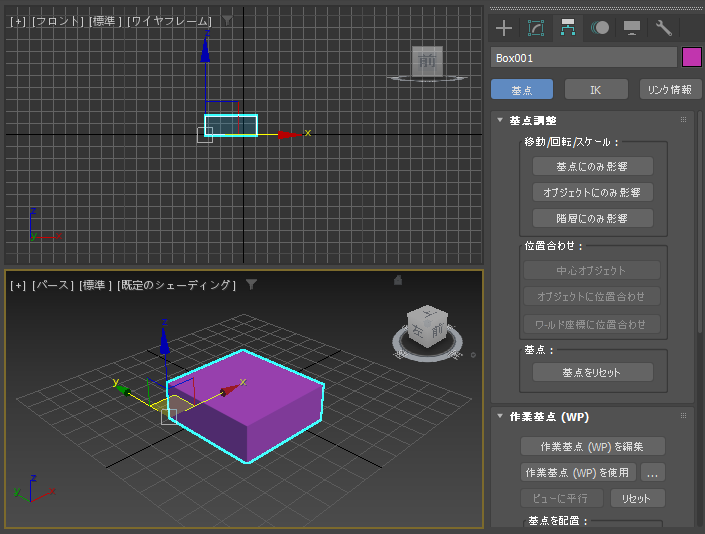Click the 左 face of perspective ViewCube
This screenshot has height=534, width=705.
tap(418, 332)
